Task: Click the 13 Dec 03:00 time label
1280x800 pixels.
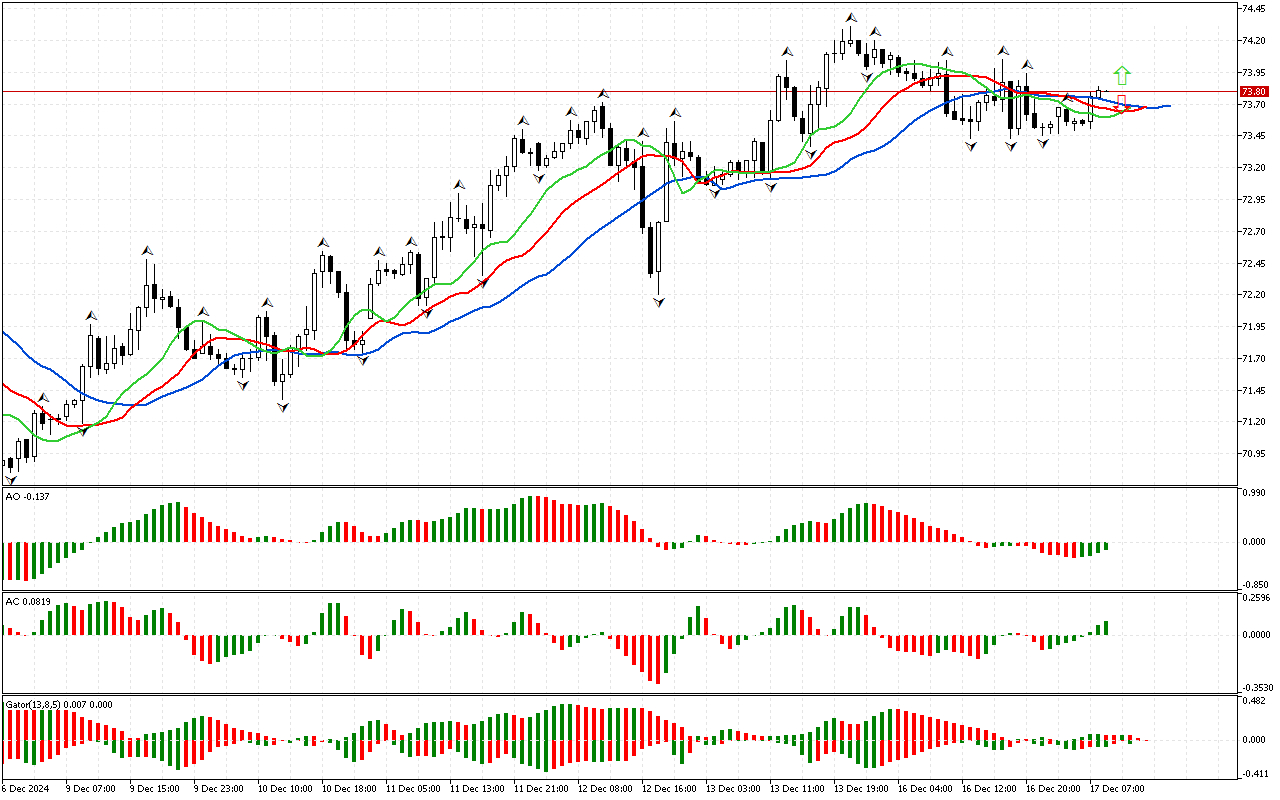Action: tap(733, 789)
